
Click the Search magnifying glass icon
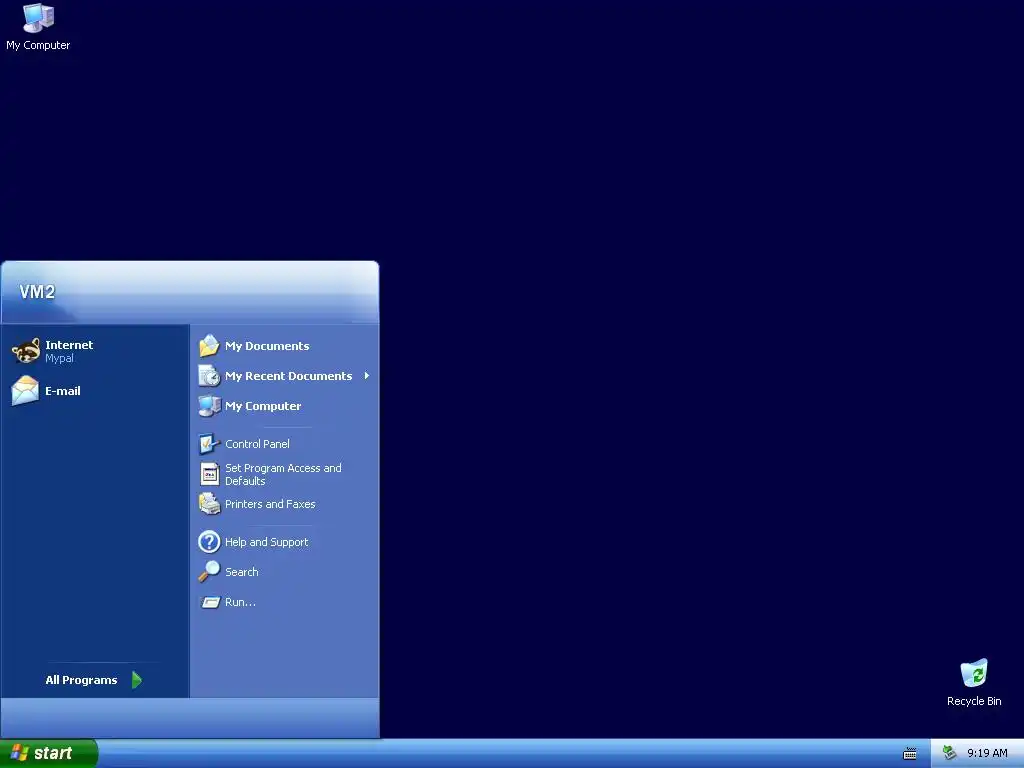point(209,571)
